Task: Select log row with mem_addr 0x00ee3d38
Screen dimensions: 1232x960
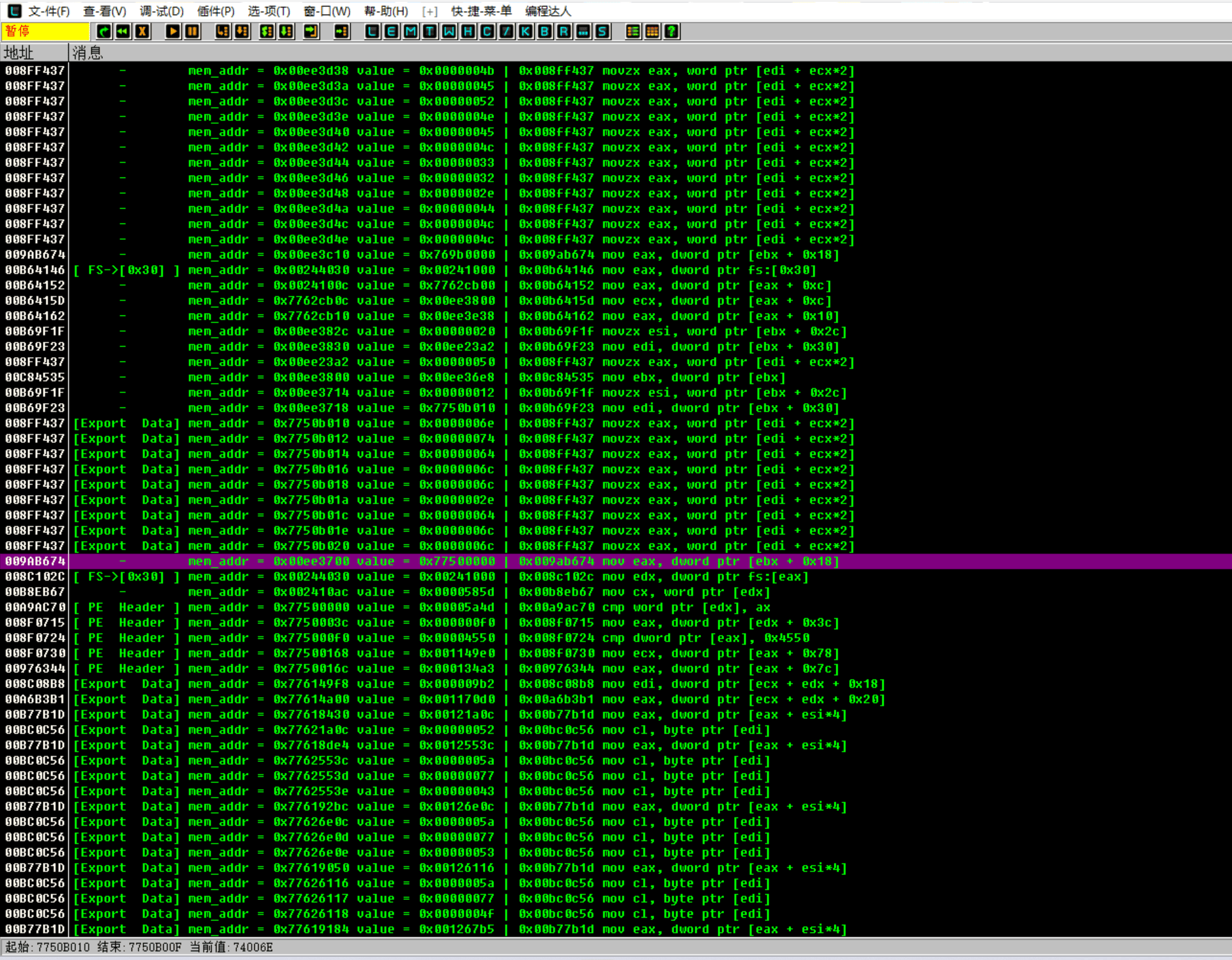Action: click(616, 71)
